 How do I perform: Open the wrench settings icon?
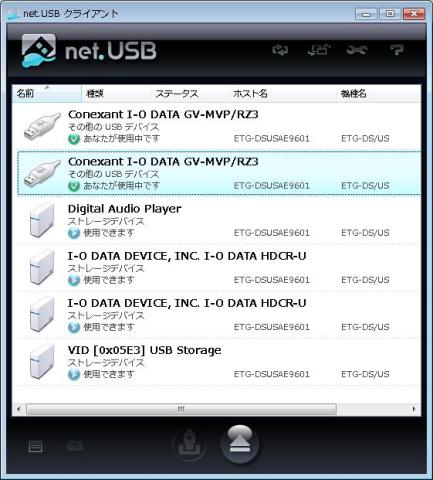point(357,50)
